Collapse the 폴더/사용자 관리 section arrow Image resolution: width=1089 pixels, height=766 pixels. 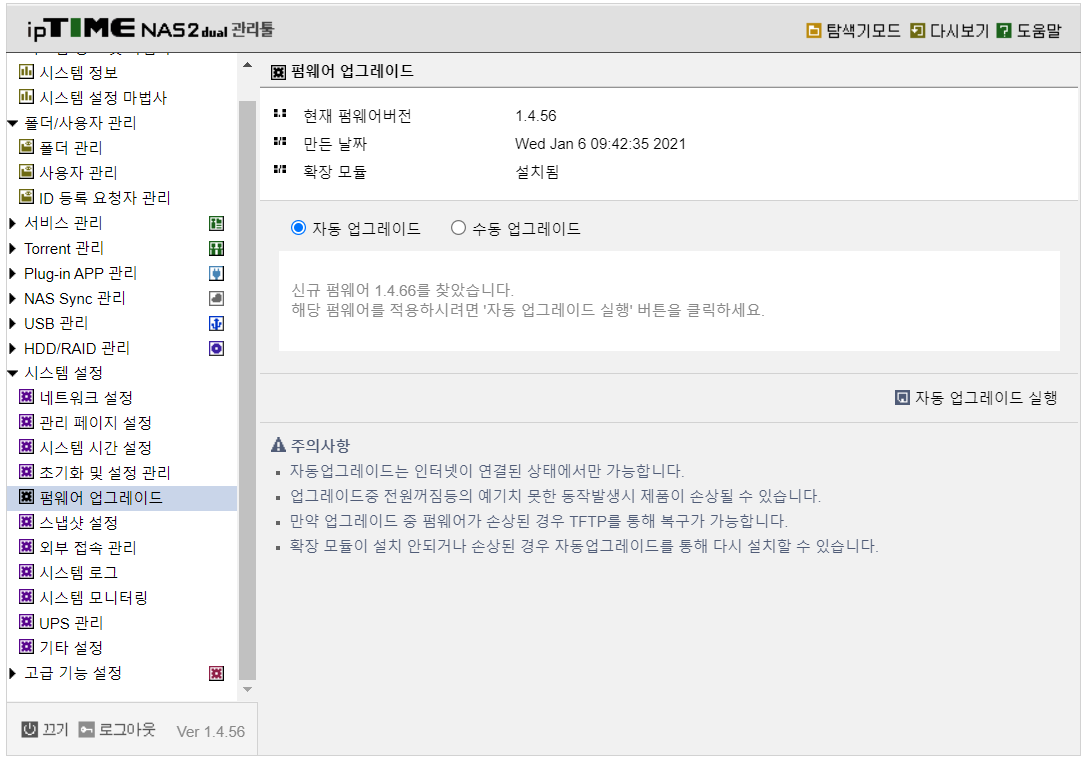tap(13, 123)
